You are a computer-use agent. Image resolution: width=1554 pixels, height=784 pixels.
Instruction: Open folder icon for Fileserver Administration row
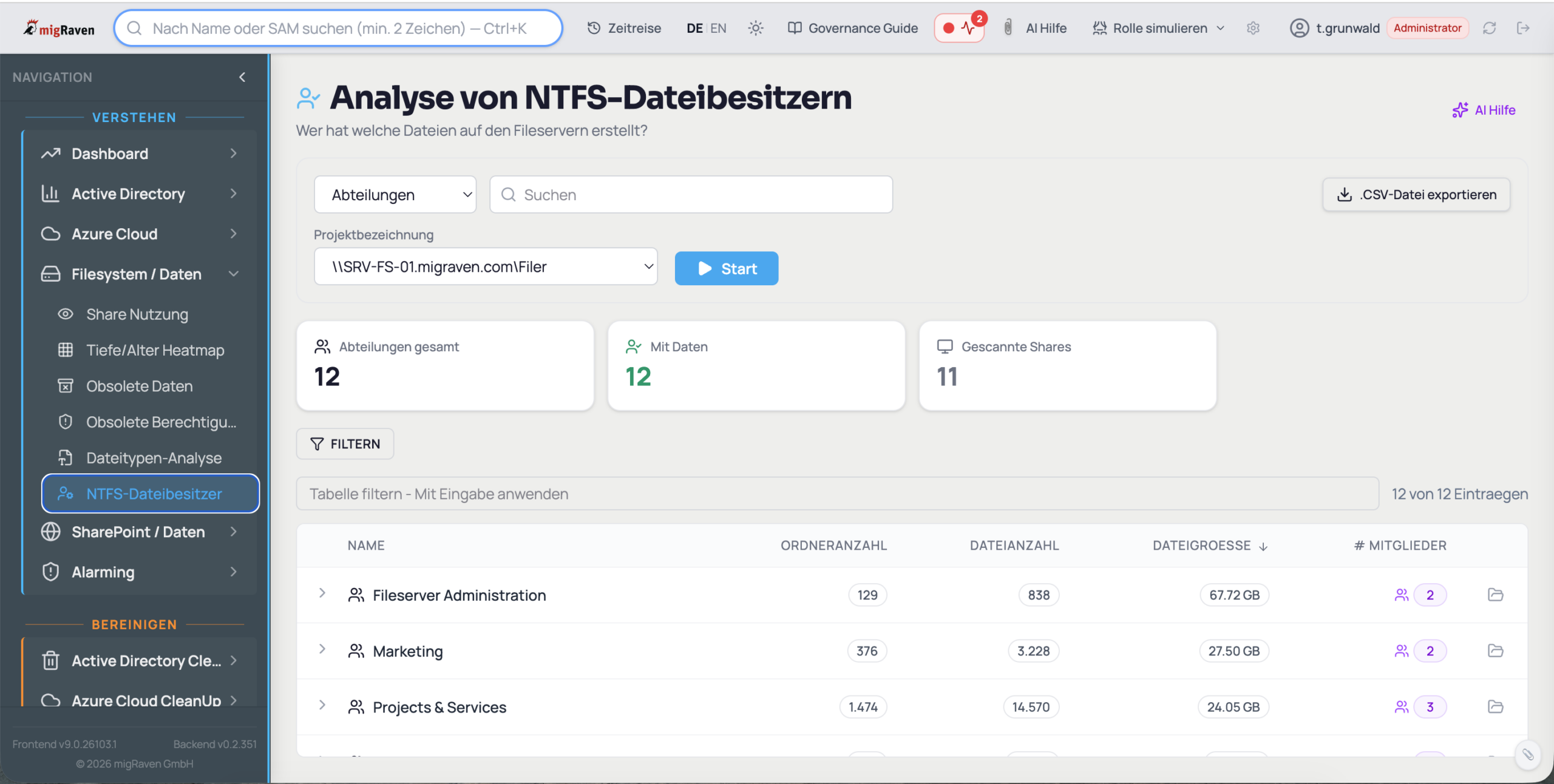[x=1495, y=595]
